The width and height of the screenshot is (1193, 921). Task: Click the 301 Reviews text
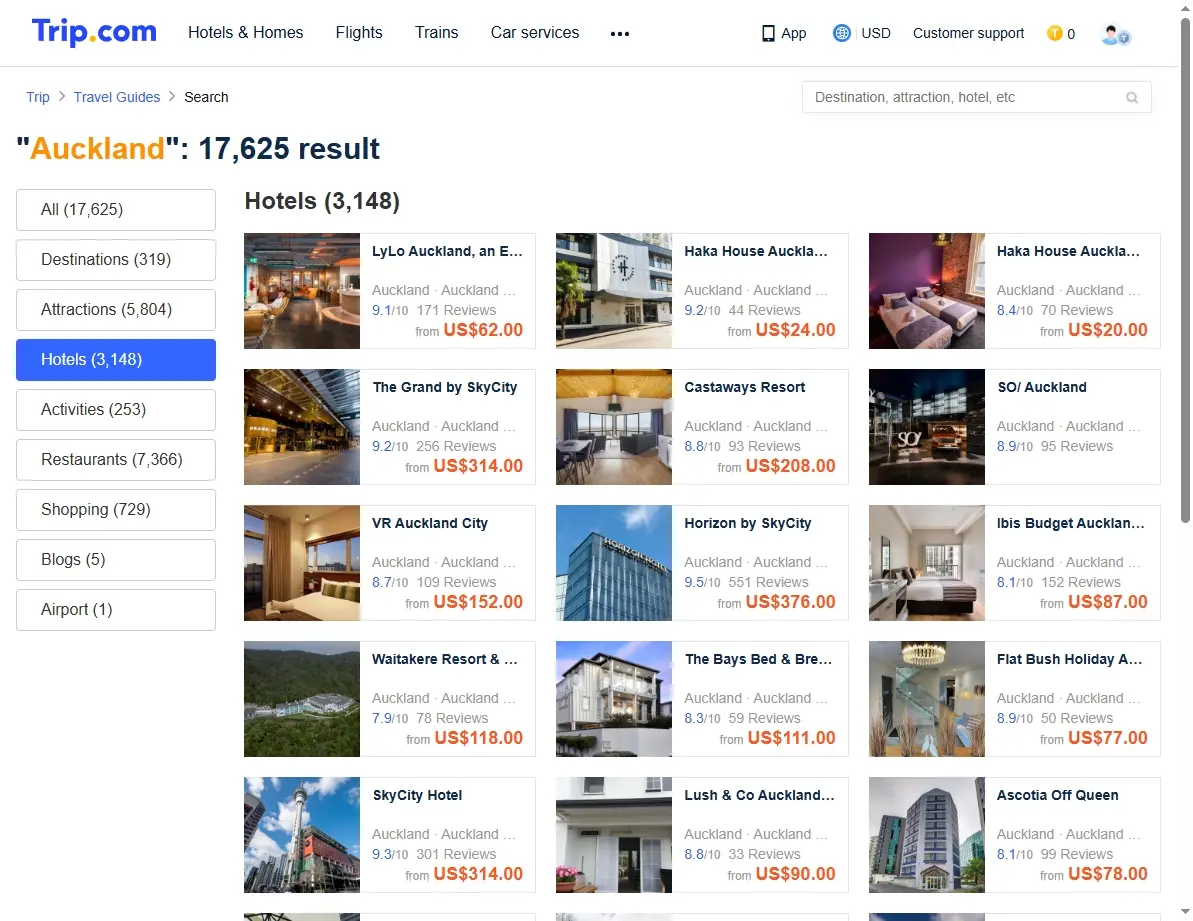pos(456,855)
